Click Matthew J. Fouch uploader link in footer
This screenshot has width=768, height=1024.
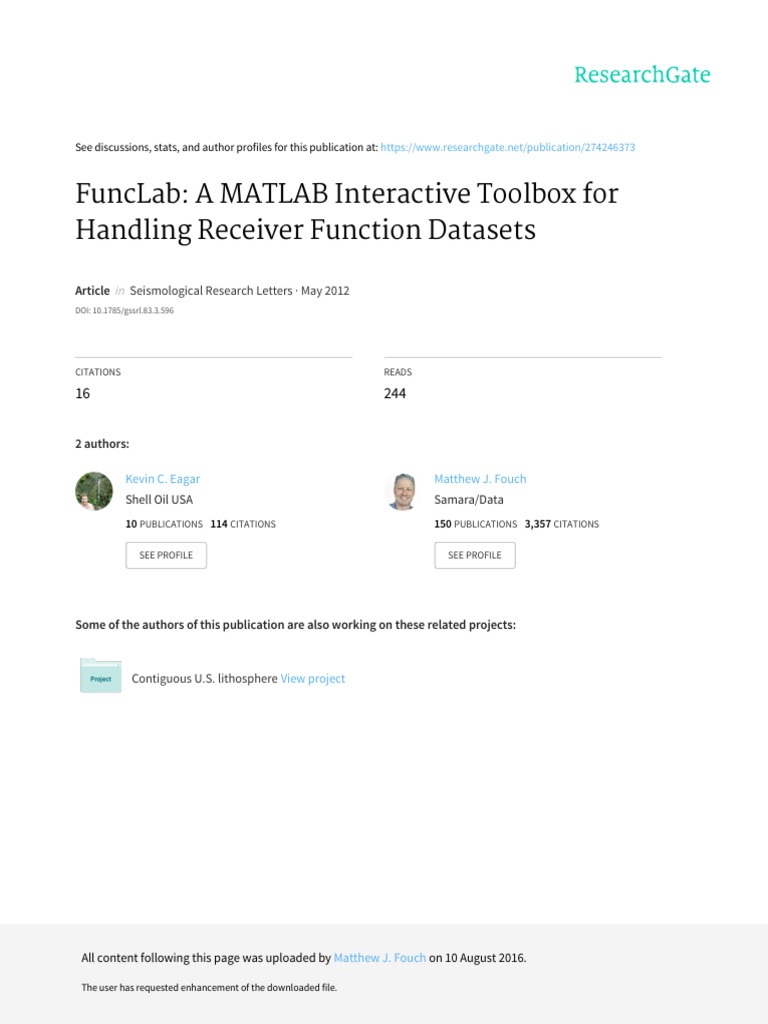[380, 958]
